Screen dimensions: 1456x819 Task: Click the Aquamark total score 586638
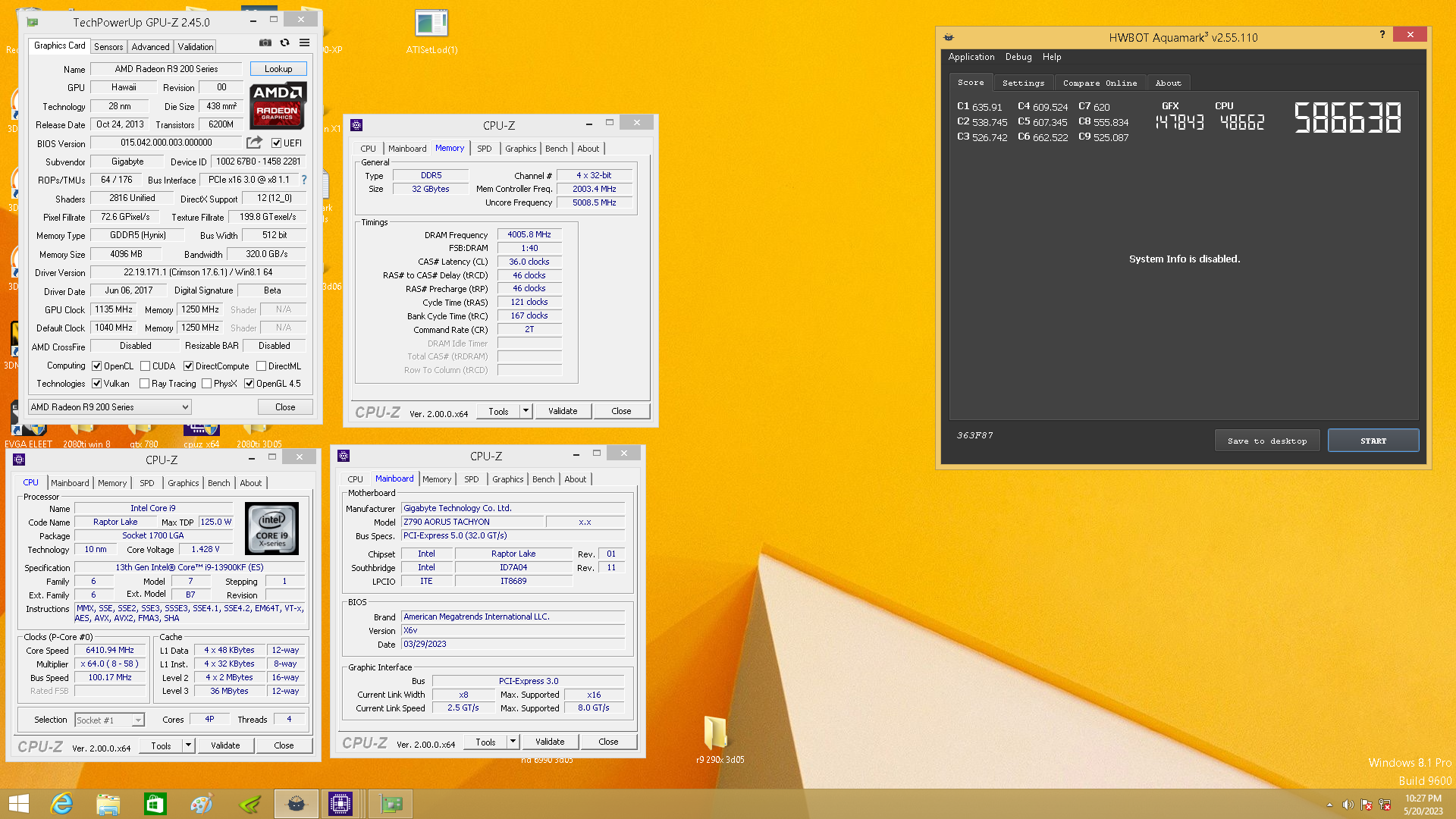[1348, 118]
